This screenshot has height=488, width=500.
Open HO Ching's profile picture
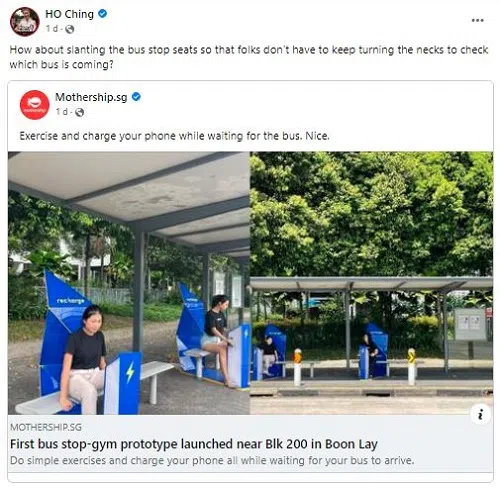pyautogui.click(x=25, y=21)
